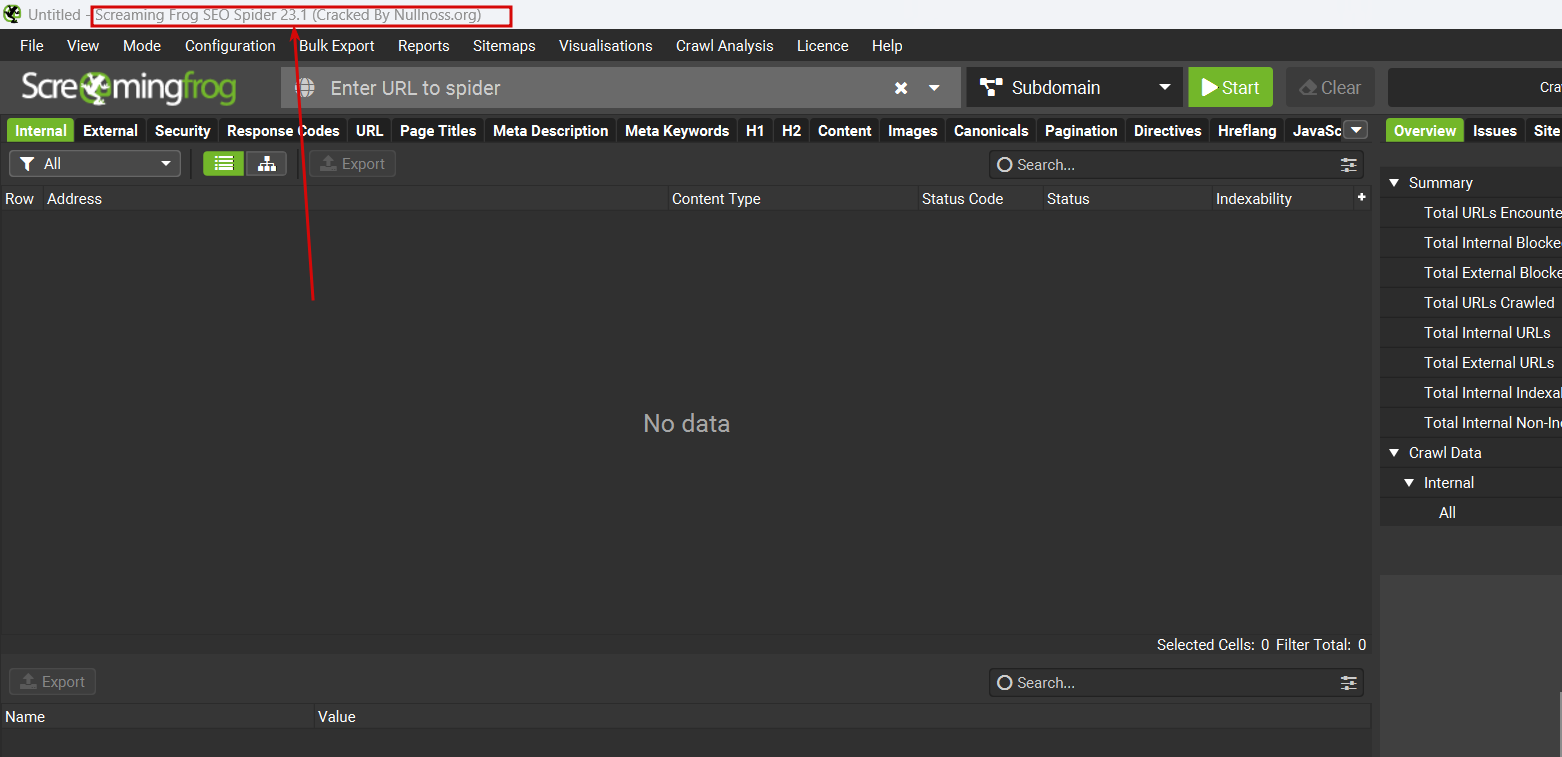The height and width of the screenshot is (757, 1562).
Task: Switch to the Issues tab
Action: (x=1495, y=131)
